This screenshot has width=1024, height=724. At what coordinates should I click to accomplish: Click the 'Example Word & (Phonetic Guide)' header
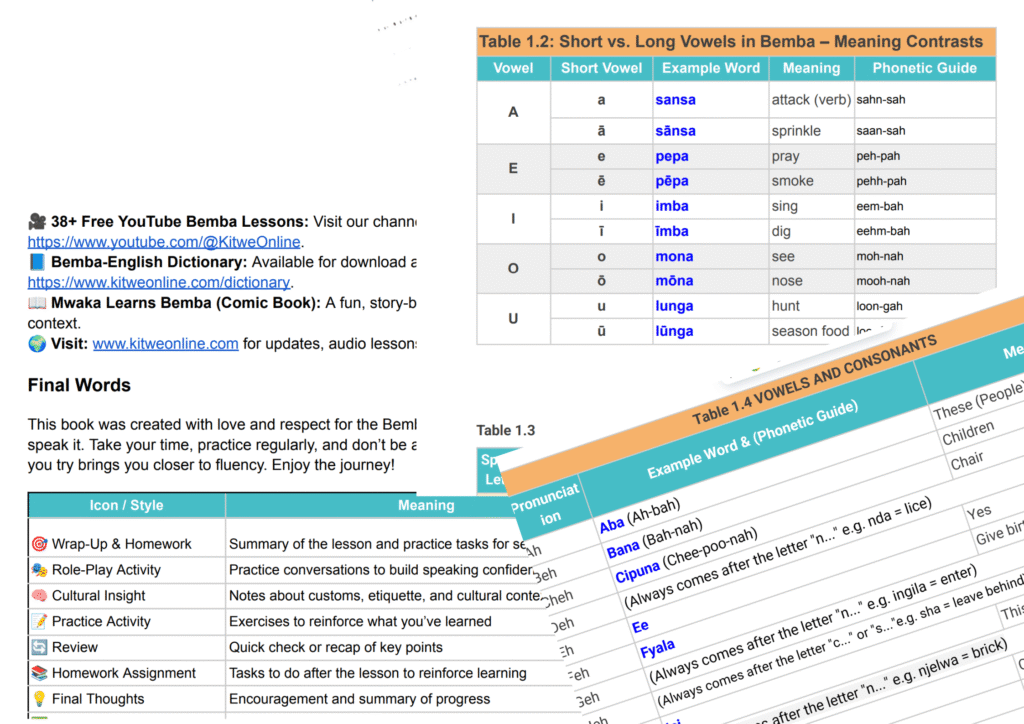coord(752,440)
